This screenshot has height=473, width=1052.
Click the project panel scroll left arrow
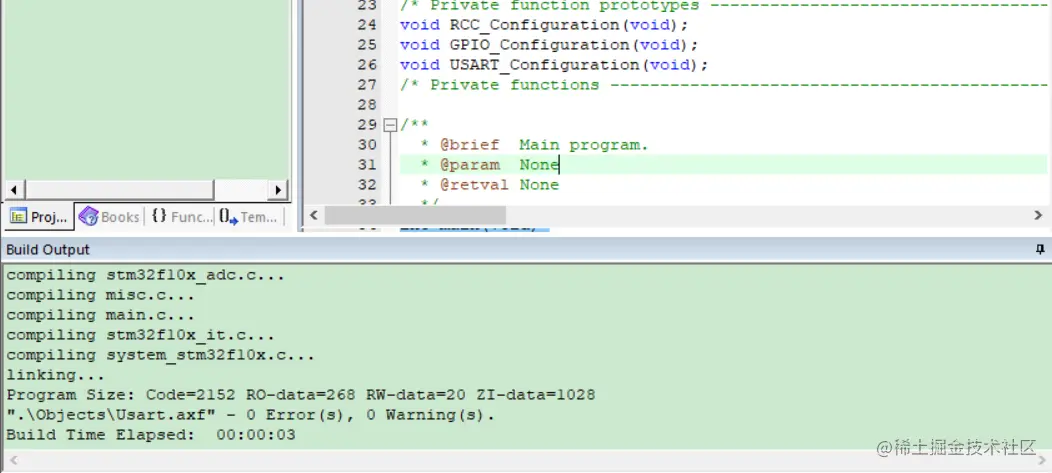pyautogui.click(x=13, y=190)
